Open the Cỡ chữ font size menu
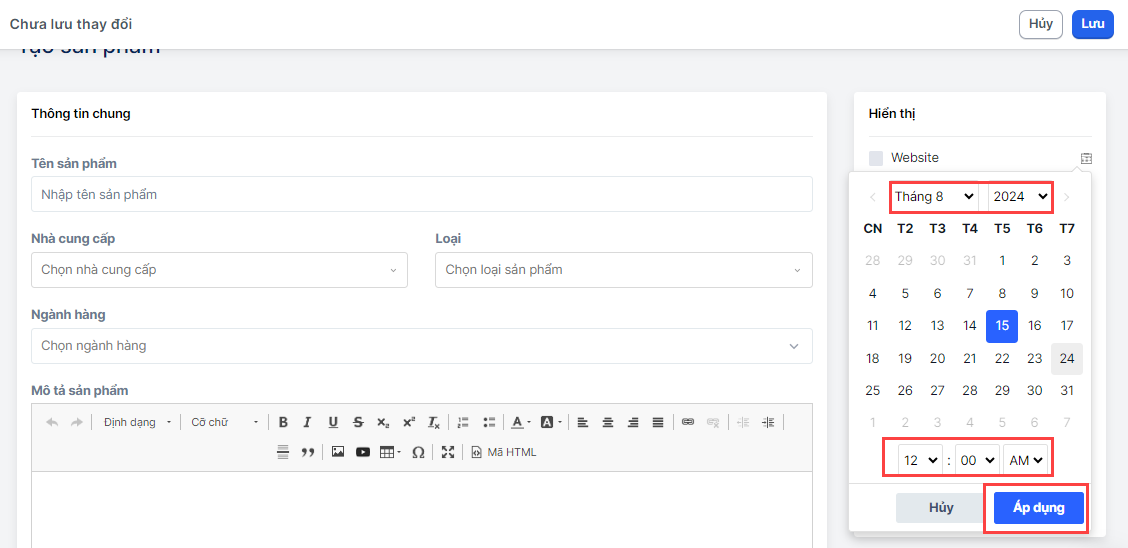Viewport: 1128px width, 548px height. (224, 422)
